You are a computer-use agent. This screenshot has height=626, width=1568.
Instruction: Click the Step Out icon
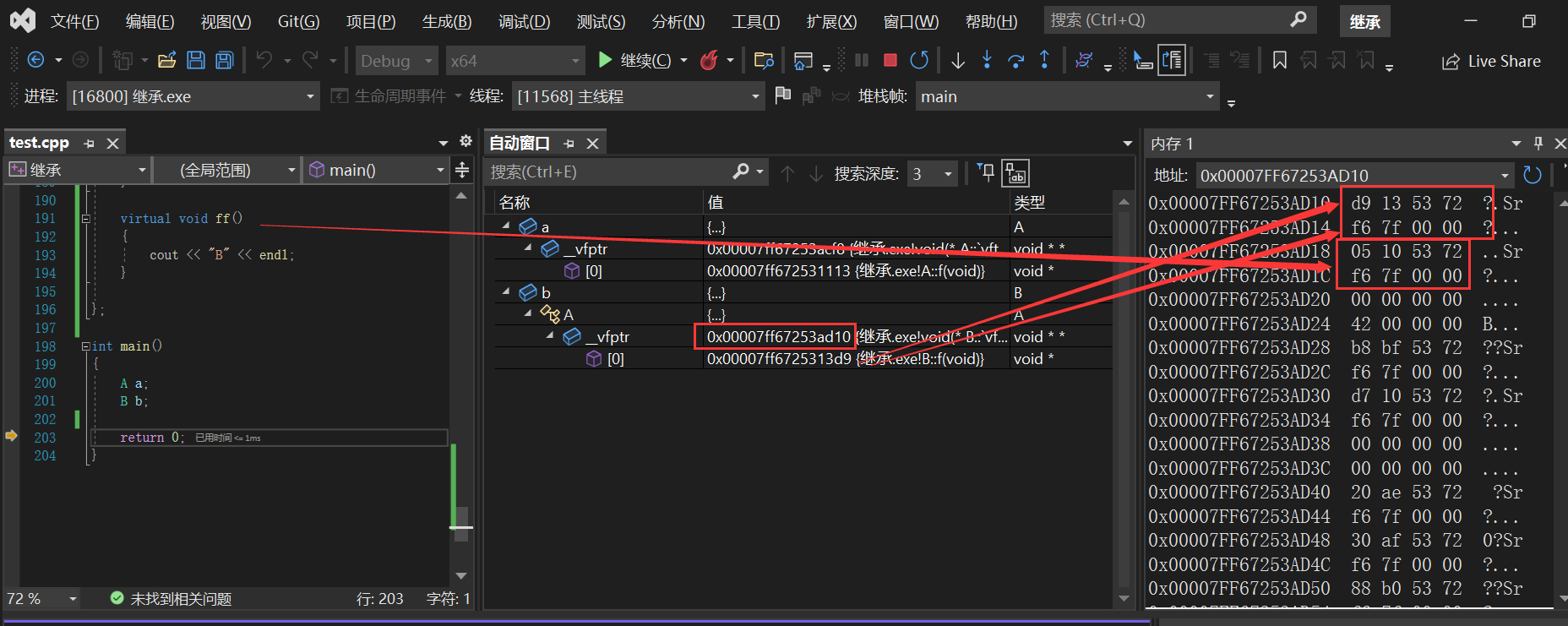[1045, 60]
